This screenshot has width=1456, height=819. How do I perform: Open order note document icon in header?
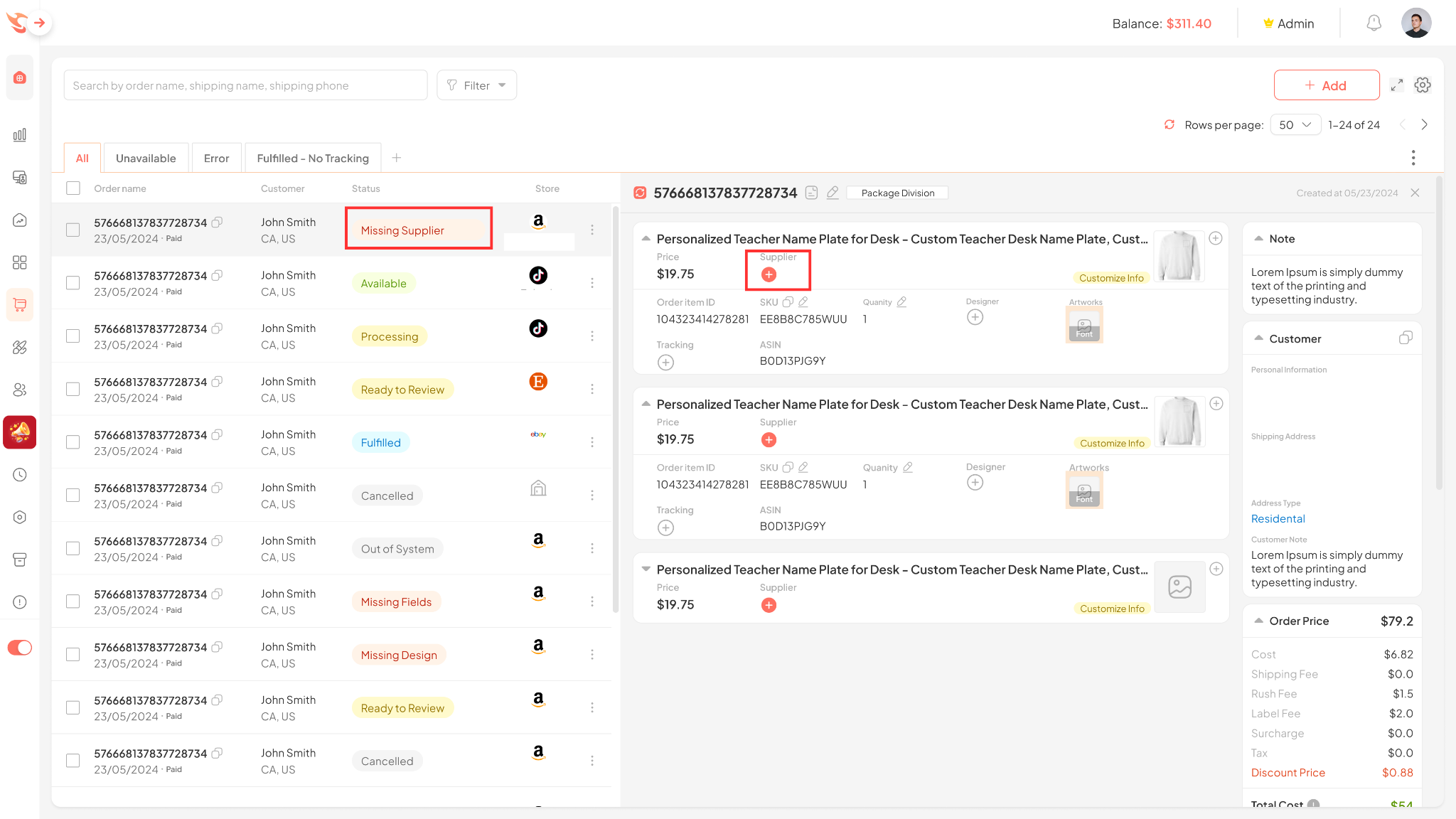812,193
